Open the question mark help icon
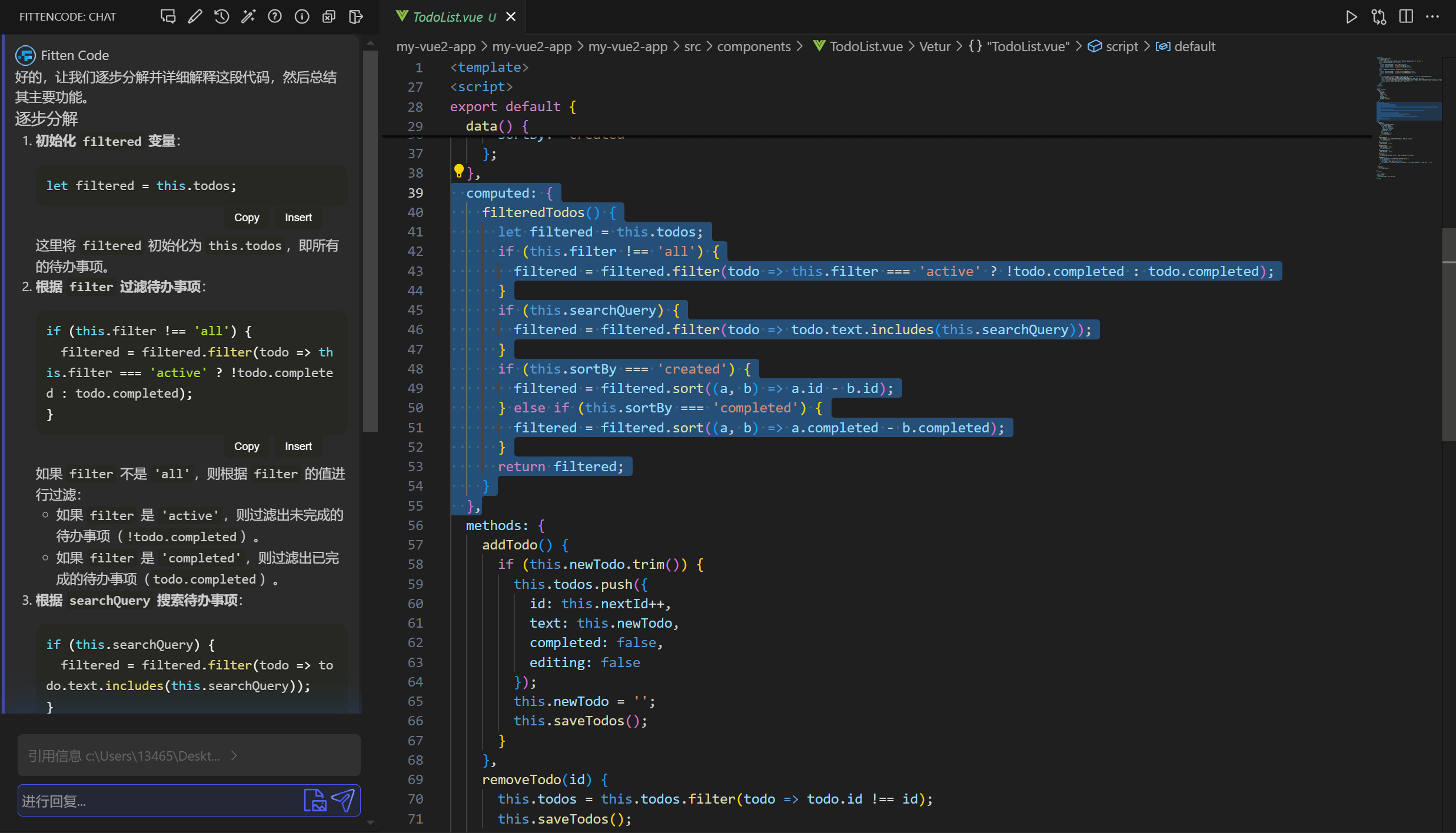This screenshot has width=1456, height=833. (275, 16)
